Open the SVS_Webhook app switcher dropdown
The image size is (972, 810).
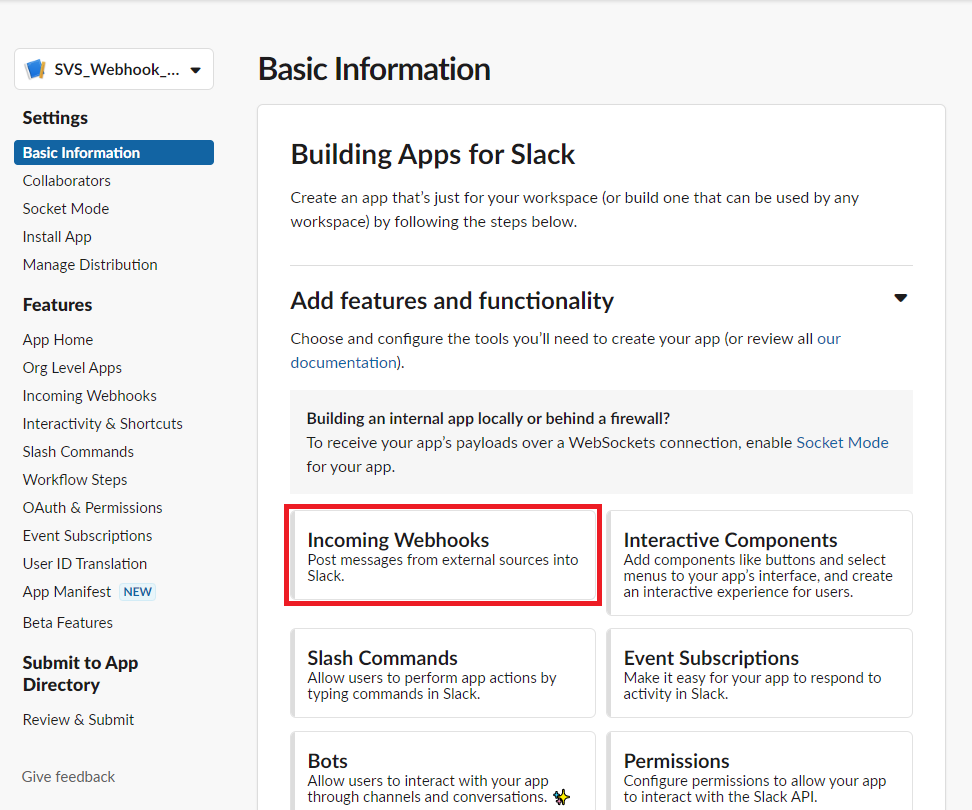click(x=113, y=68)
